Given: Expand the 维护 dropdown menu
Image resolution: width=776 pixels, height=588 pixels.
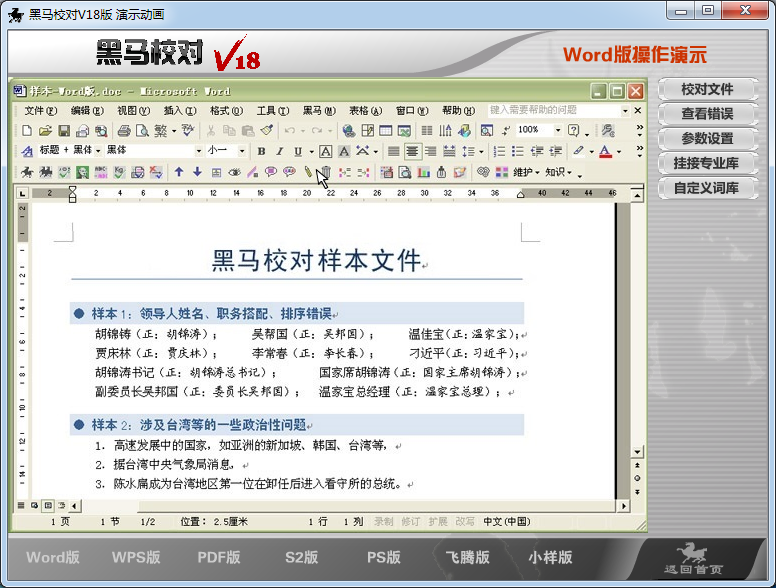Looking at the screenshot, I should tap(526, 172).
